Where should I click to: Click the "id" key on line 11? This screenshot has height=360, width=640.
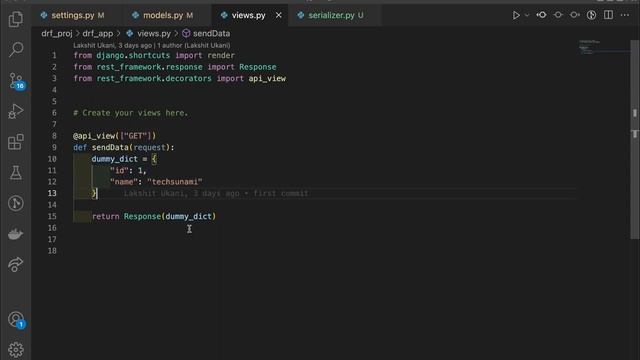point(119,170)
